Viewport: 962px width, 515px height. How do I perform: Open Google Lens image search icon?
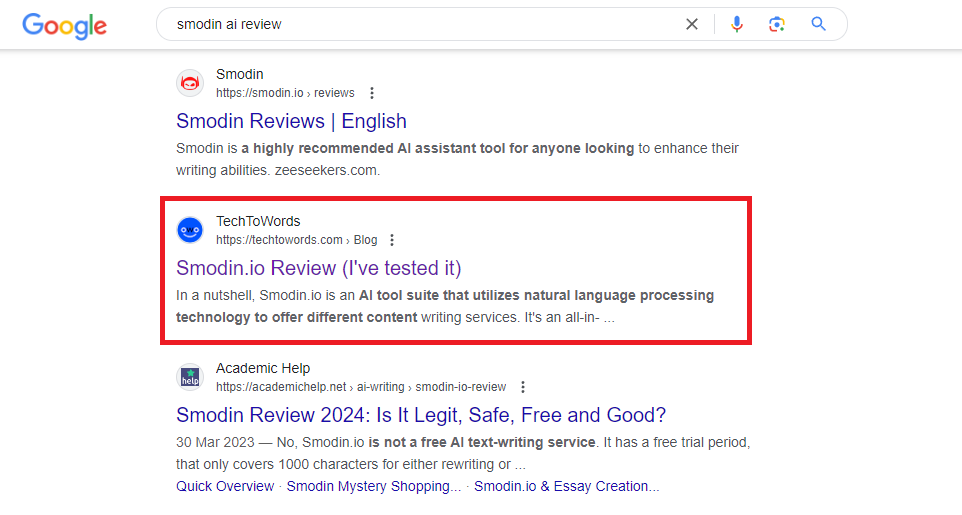coord(777,24)
